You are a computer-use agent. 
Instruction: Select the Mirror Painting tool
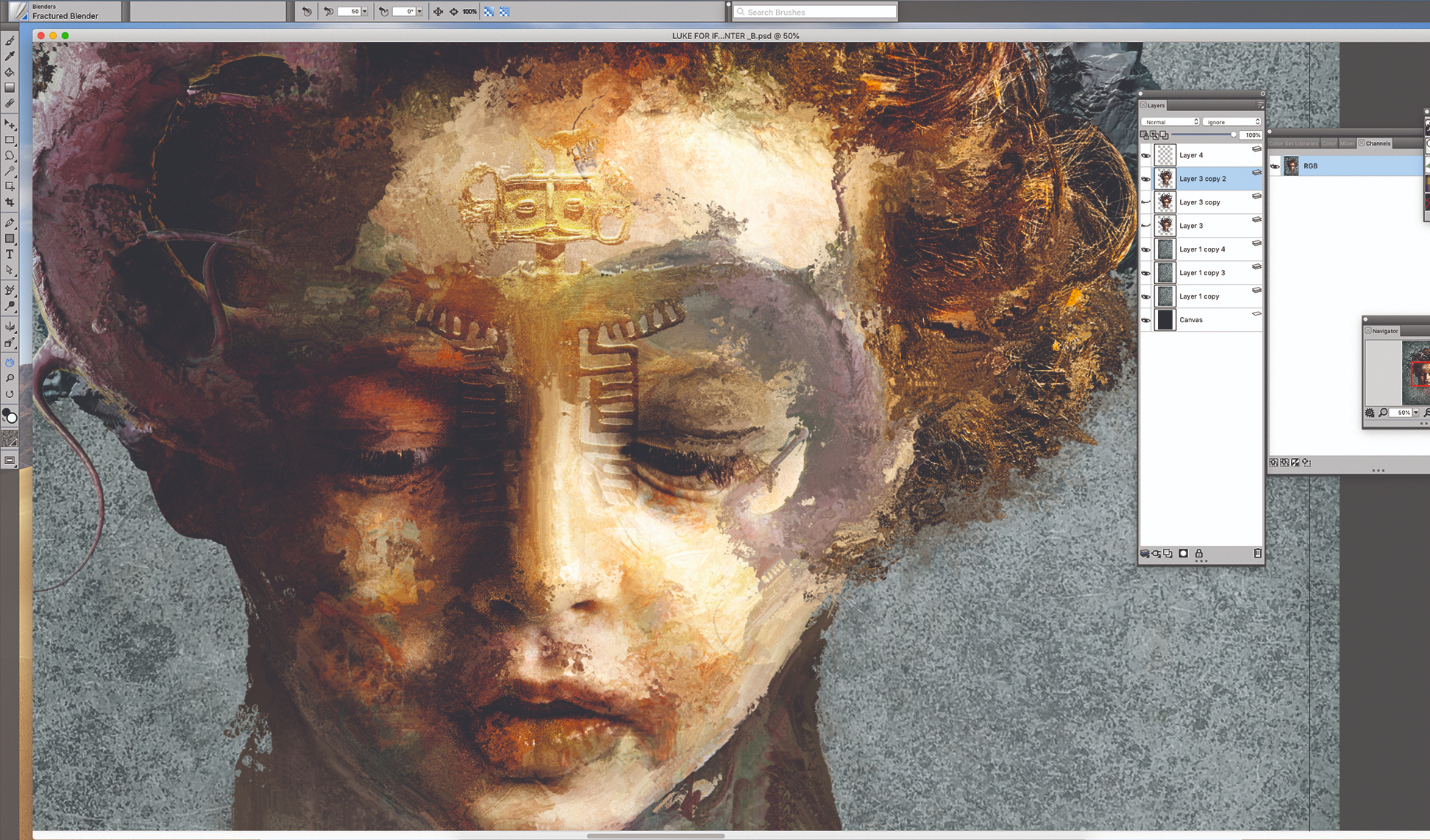(x=10, y=327)
